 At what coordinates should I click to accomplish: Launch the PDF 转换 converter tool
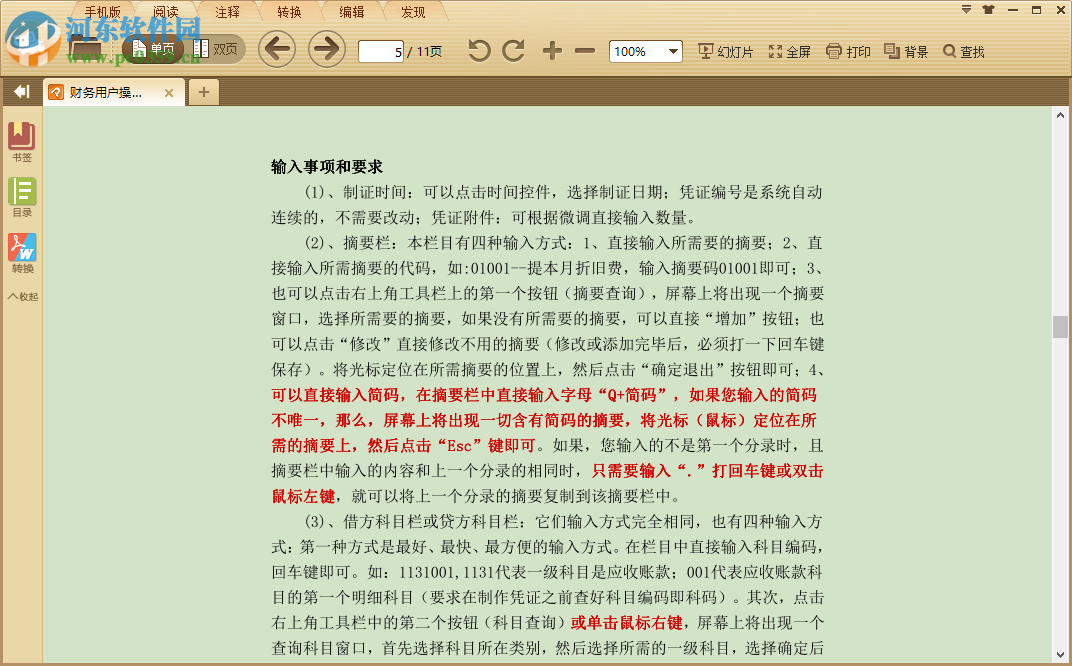[22, 250]
